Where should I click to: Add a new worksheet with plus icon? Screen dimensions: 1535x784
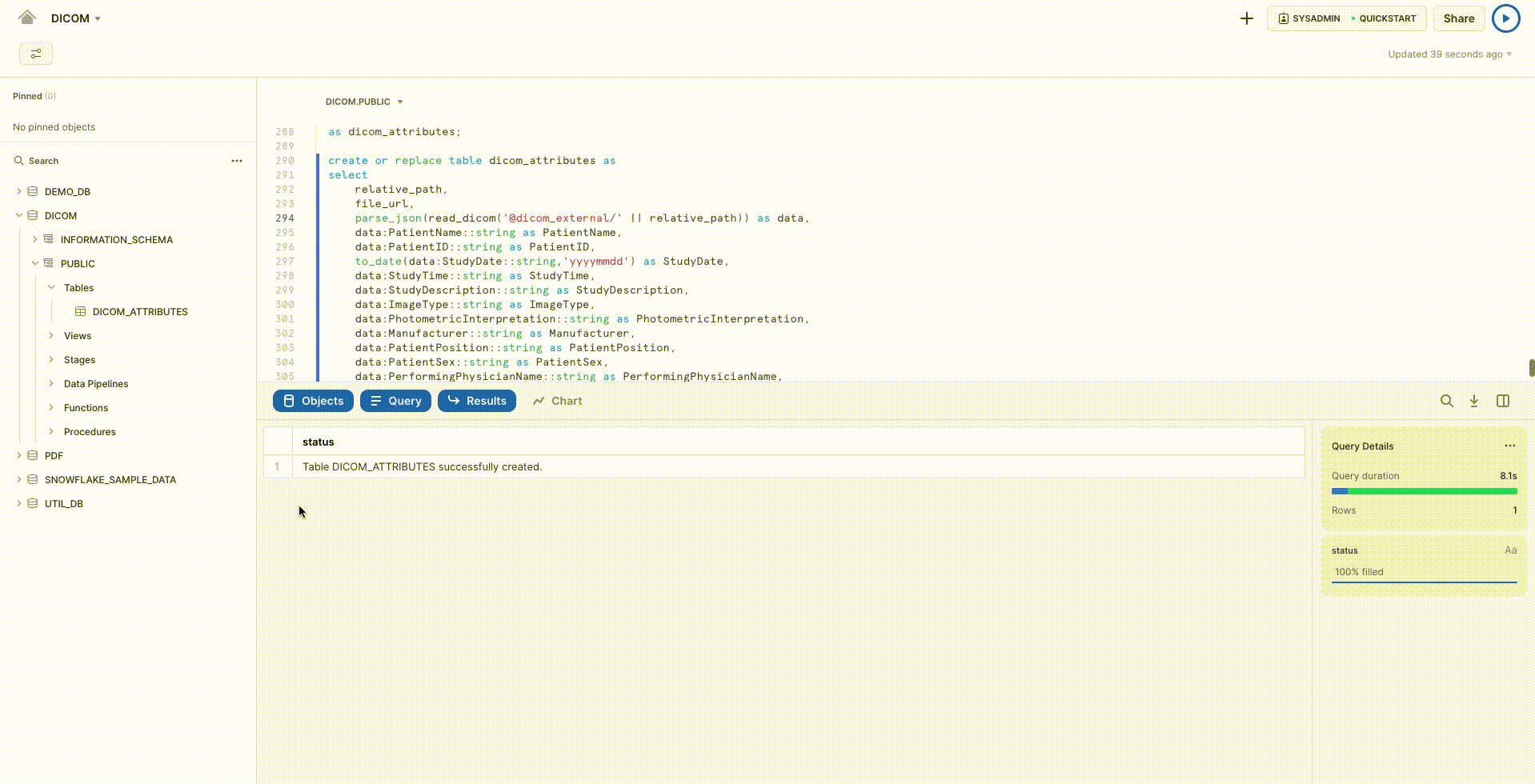click(1246, 18)
